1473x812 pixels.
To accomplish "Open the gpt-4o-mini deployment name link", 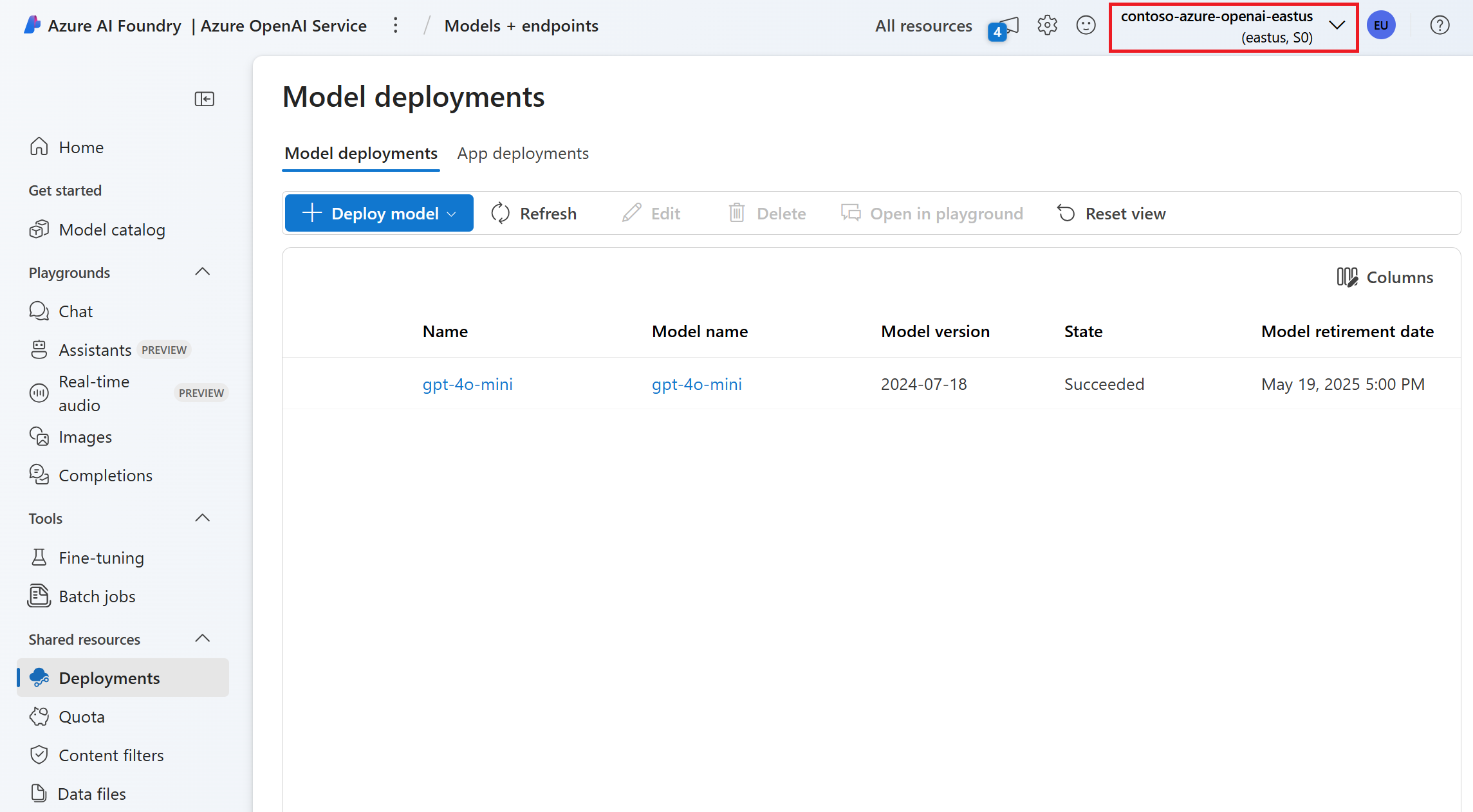I will (467, 384).
